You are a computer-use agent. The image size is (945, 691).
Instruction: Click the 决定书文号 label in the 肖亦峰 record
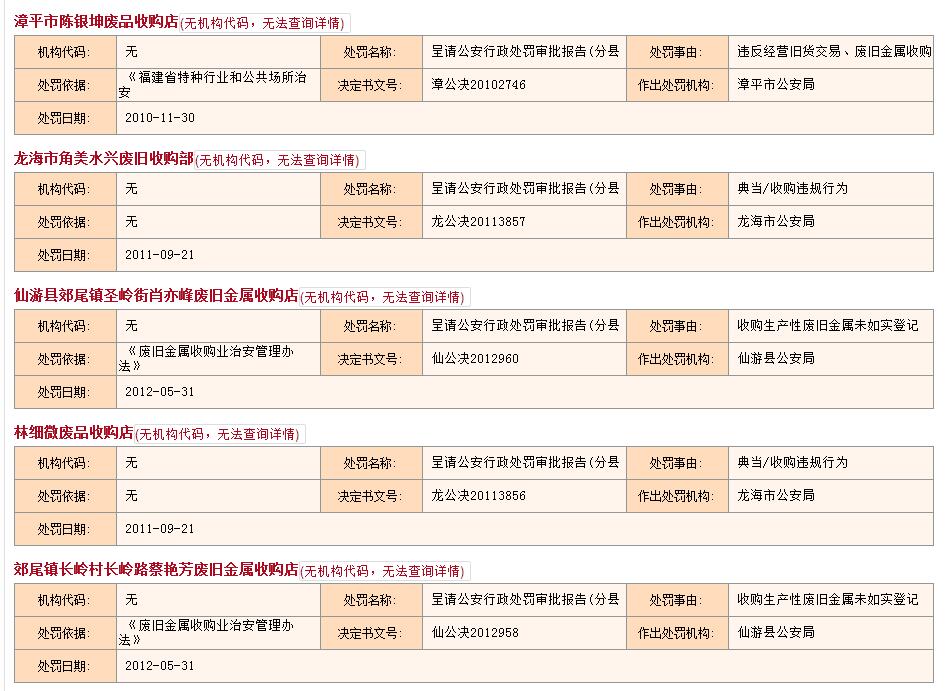click(x=370, y=359)
